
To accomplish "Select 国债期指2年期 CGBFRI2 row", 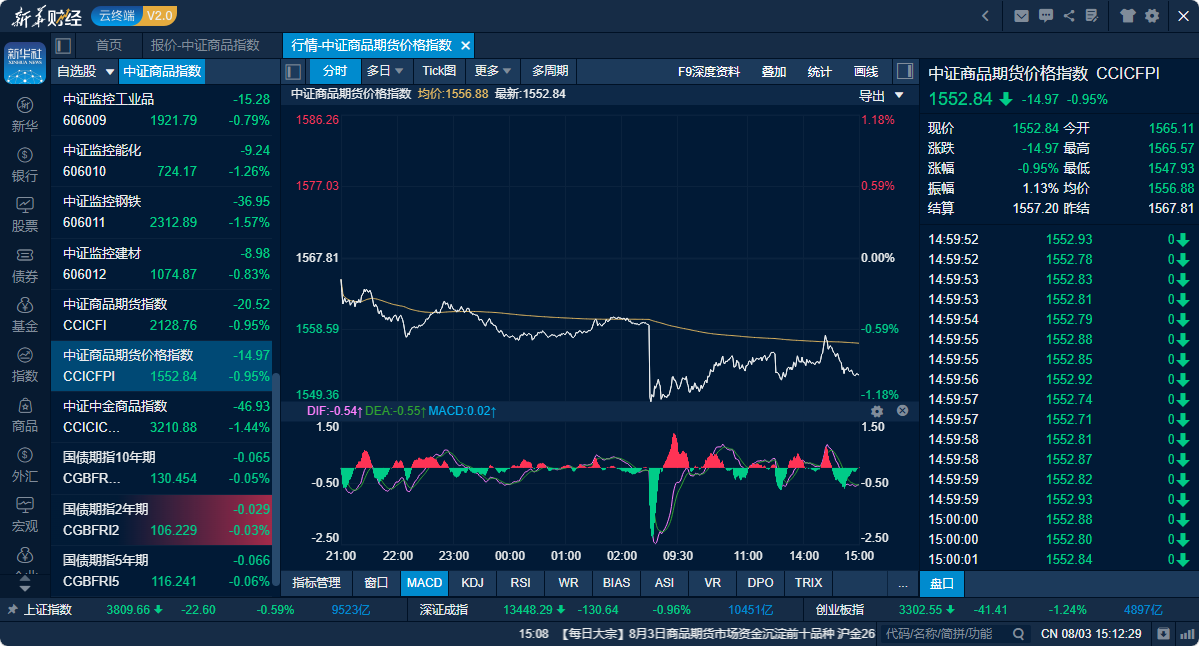I will (161, 520).
